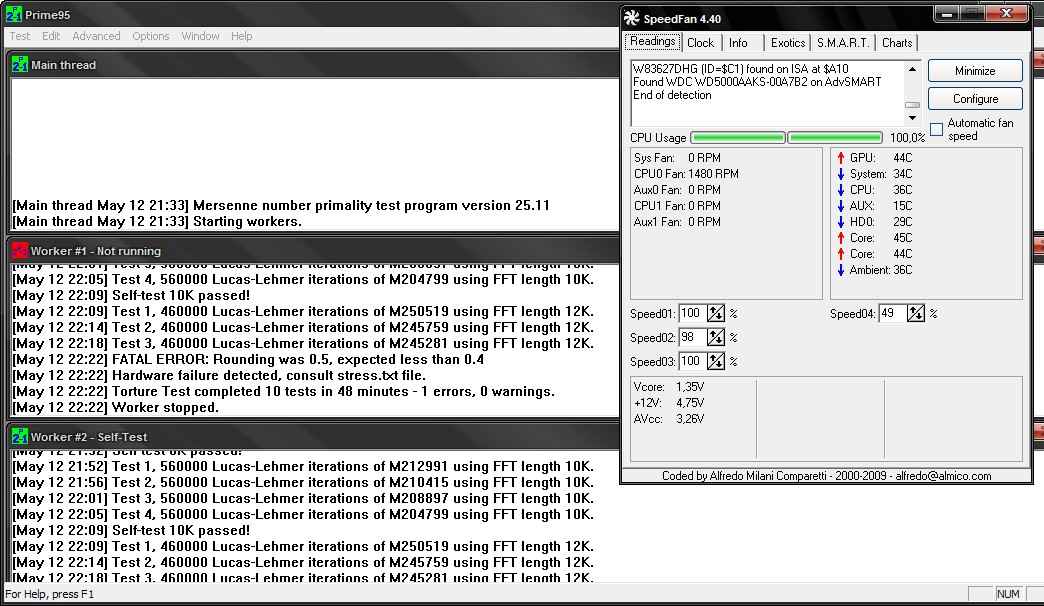The height and width of the screenshot is (606, 1044).
Task: Click the 'End of detection' log line
Action: coord(672,95)
